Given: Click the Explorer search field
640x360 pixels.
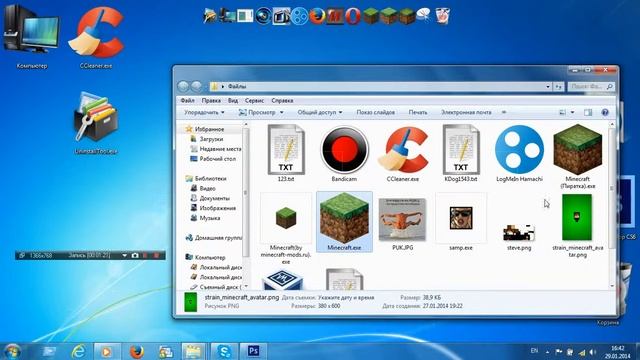Looking at the screenshot, I should pos(590,87).
